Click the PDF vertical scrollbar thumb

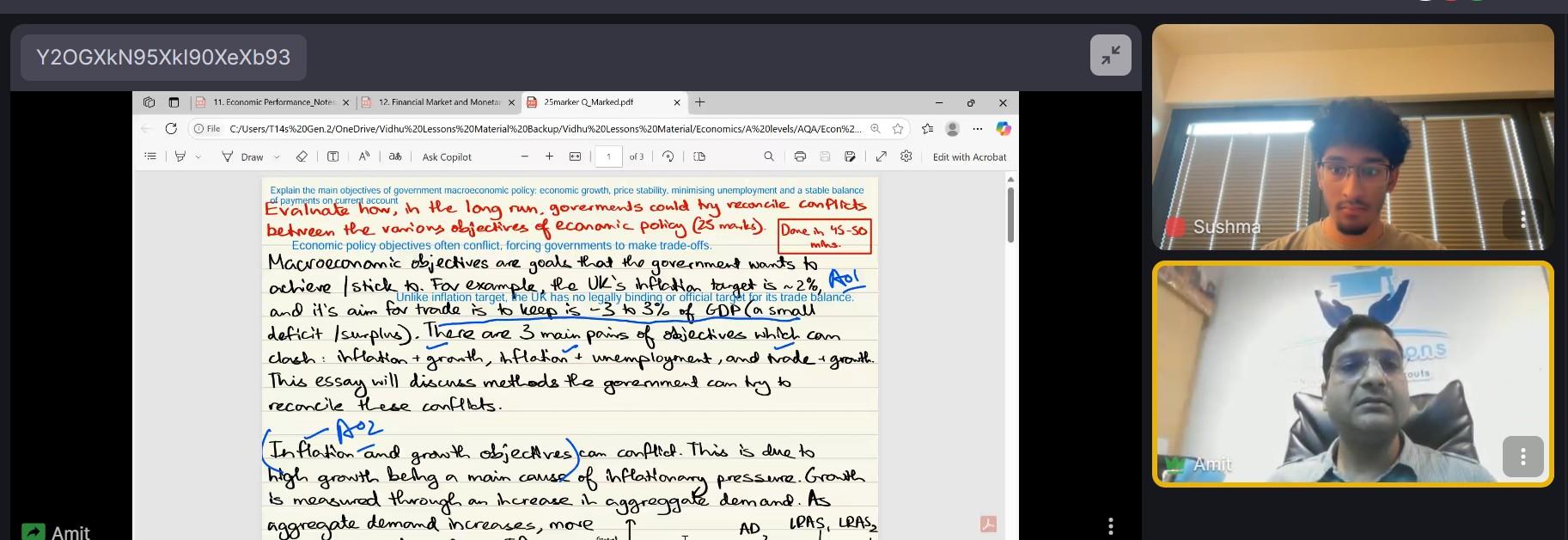pyautogui.click(x=1010, y=215)
